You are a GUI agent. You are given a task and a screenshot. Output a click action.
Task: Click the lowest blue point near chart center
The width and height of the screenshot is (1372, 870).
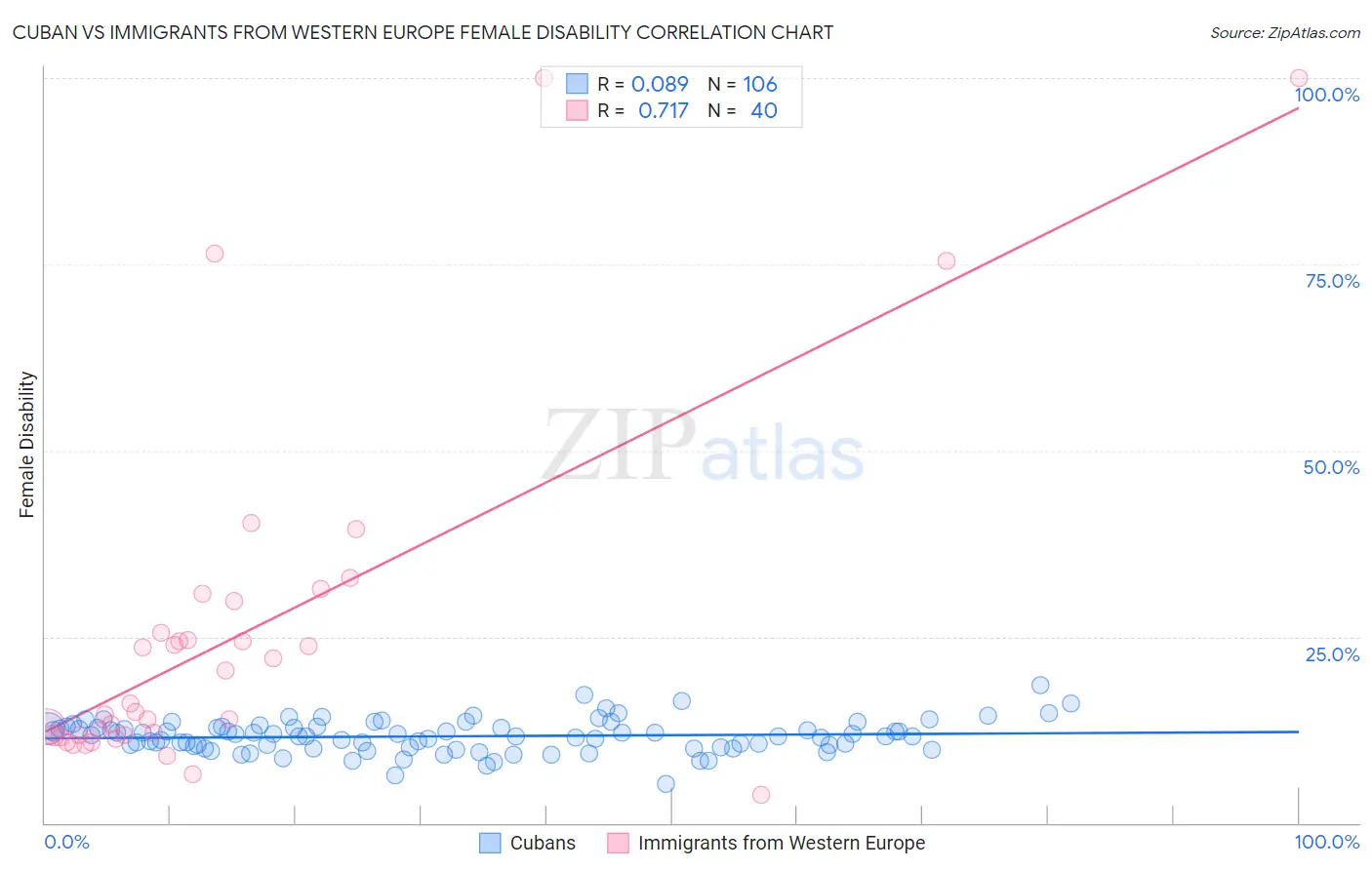(666, 783)
